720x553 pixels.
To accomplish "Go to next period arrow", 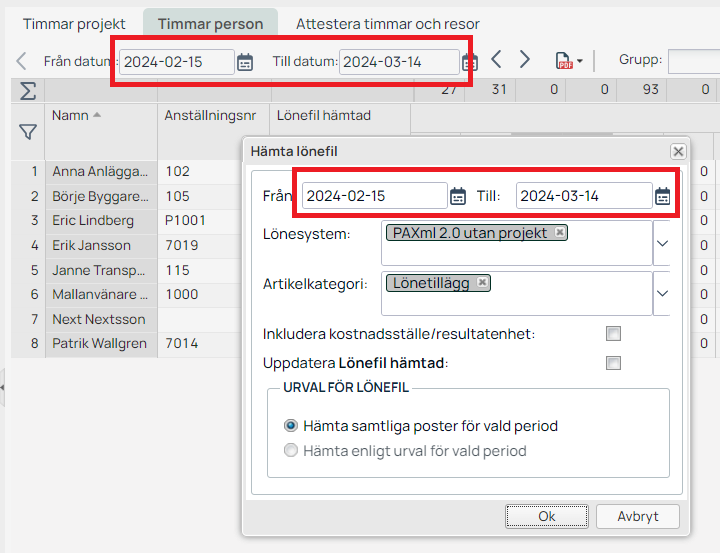I will click(x=525, y=60).
